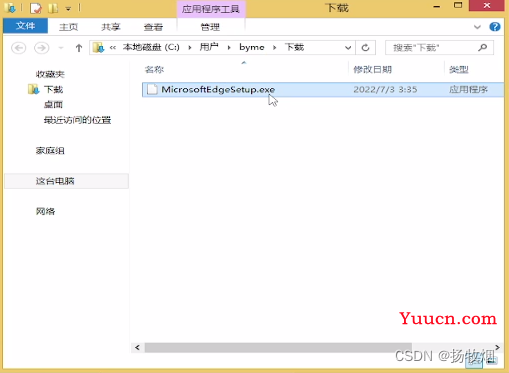
Task: Click the Back navigation arrow
Action: [x=19, y=48]
